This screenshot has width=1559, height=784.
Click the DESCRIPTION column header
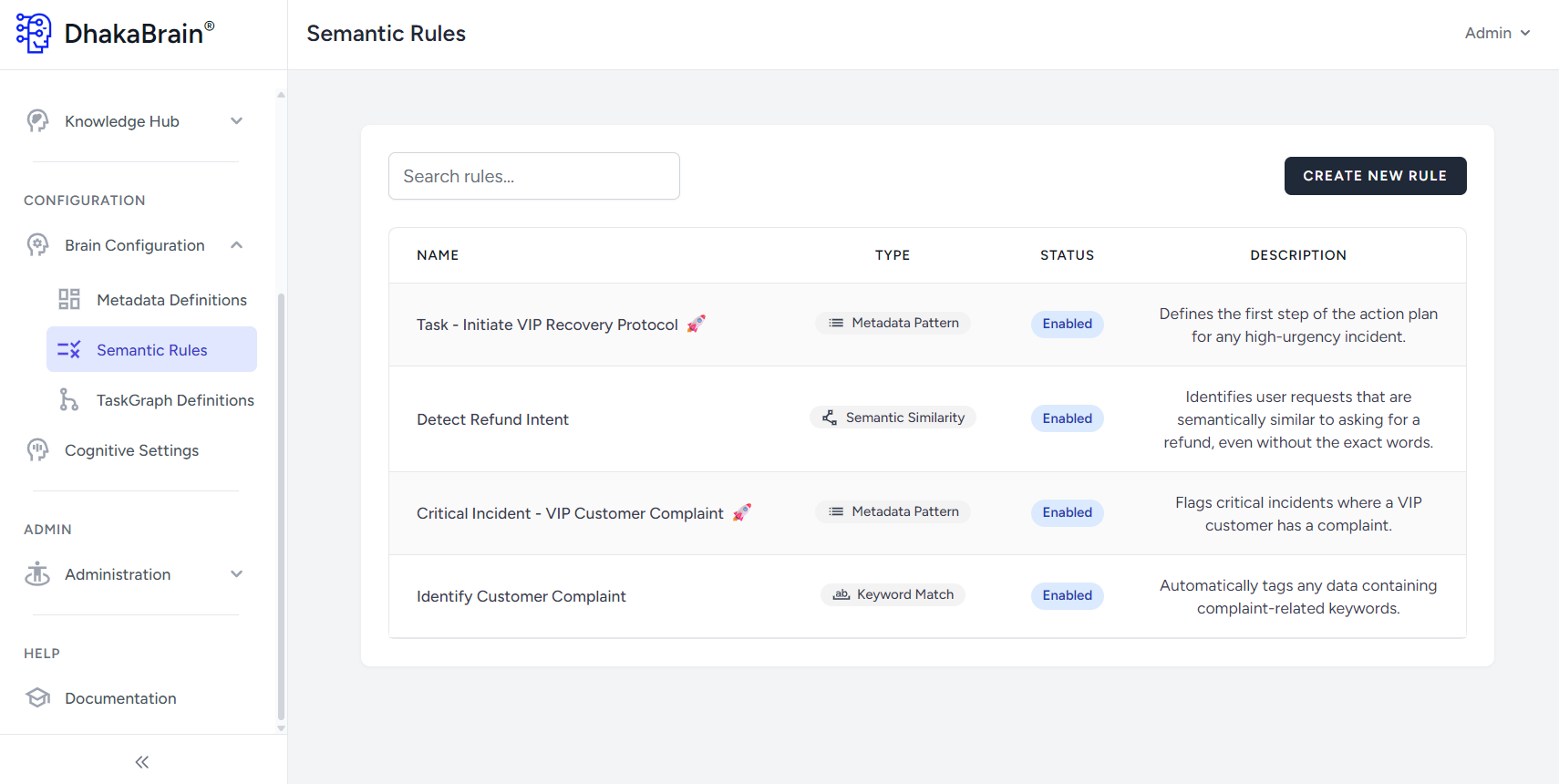[x=1298, y=255]
